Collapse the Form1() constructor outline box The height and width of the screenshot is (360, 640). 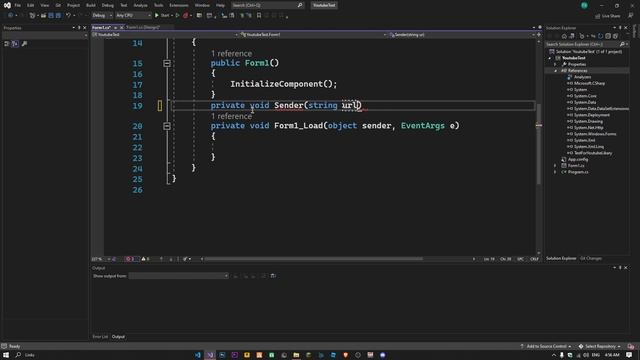(167, 63)
